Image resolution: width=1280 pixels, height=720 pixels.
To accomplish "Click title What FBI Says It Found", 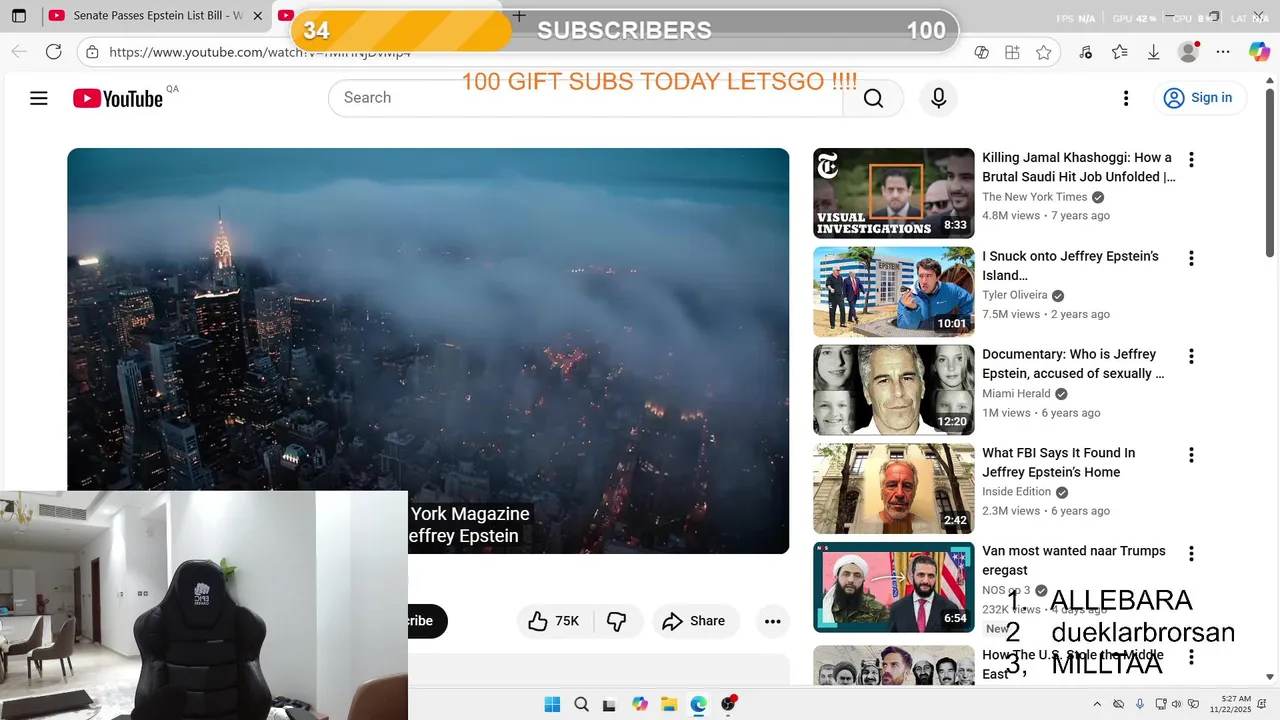I will (1058, 463).
